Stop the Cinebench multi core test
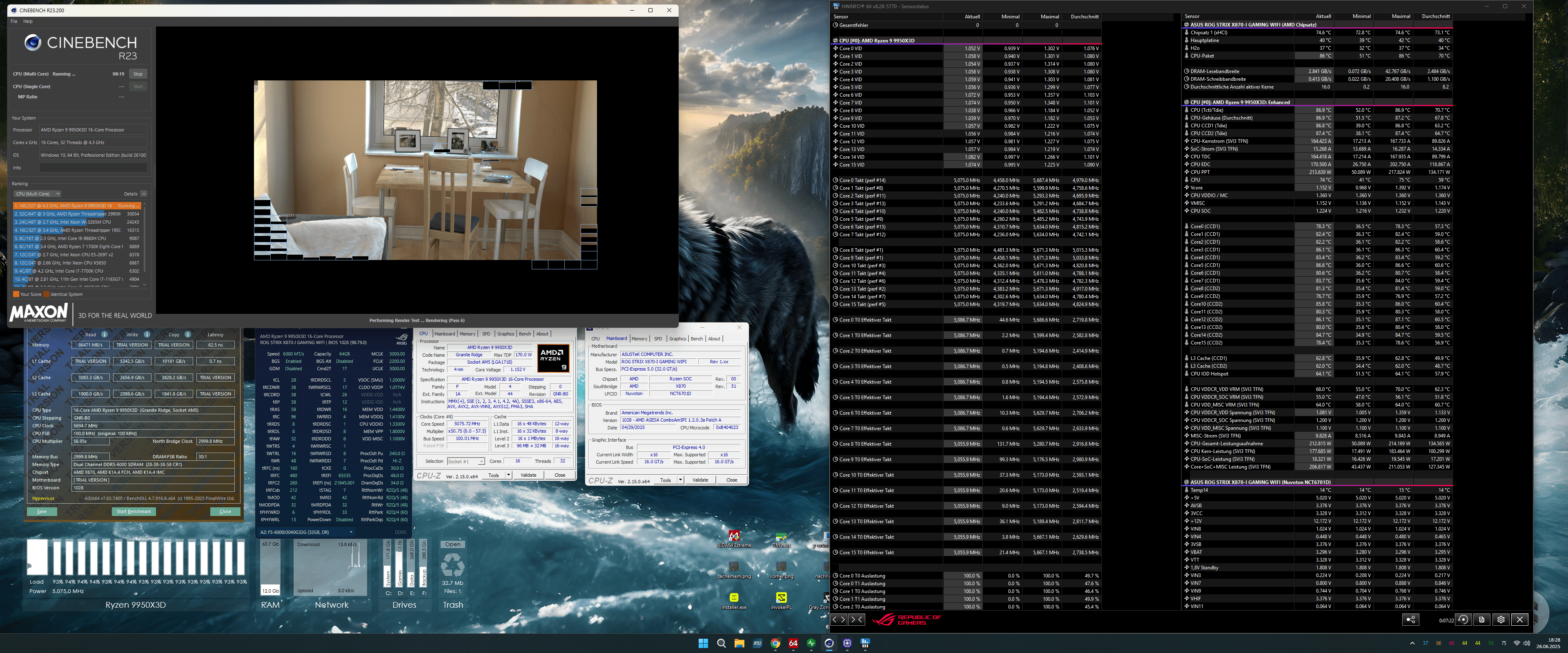This screenshot has height=653, width=1568. [138, 74]
